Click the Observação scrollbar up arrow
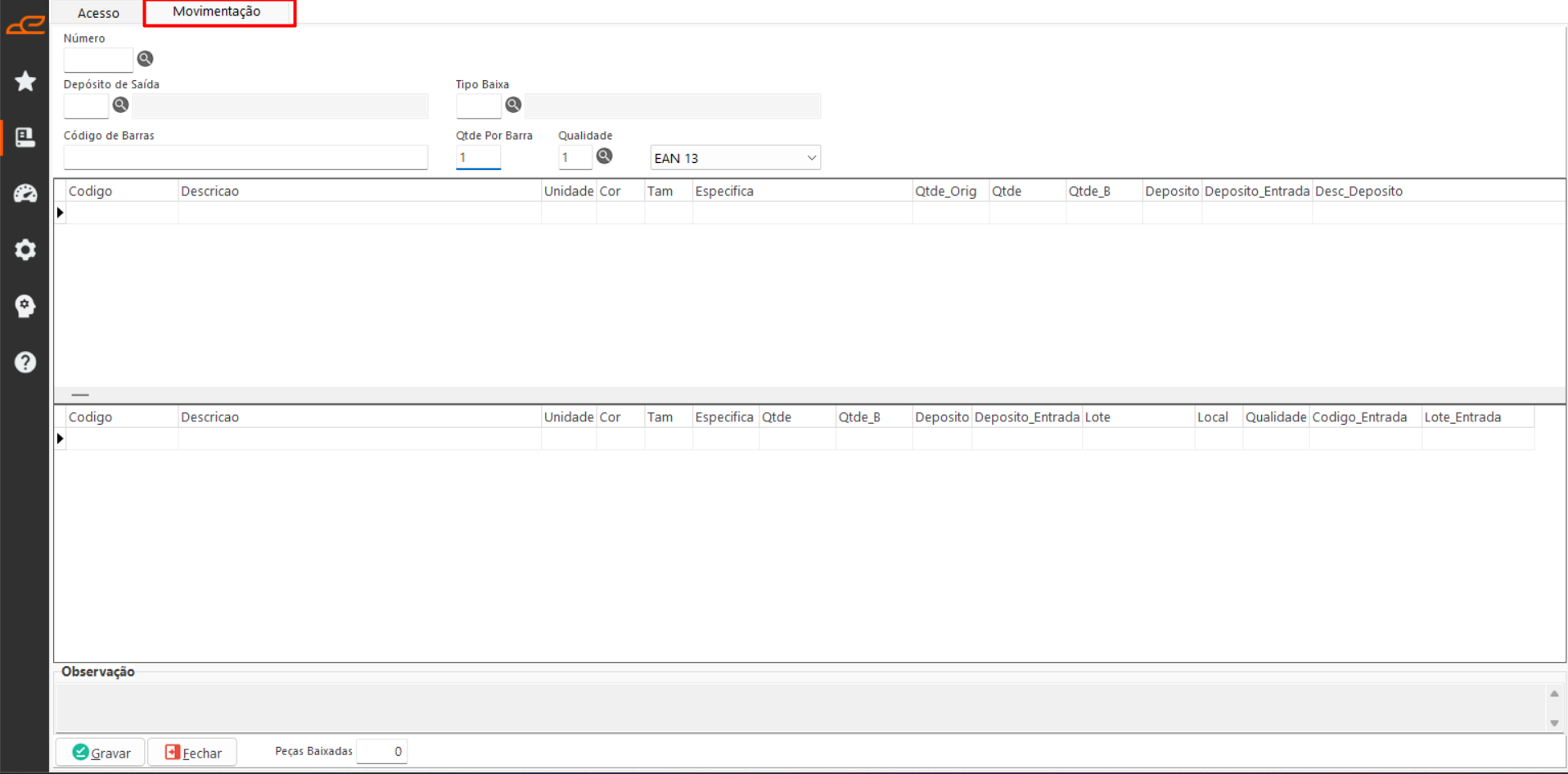 coord(1553,694)
